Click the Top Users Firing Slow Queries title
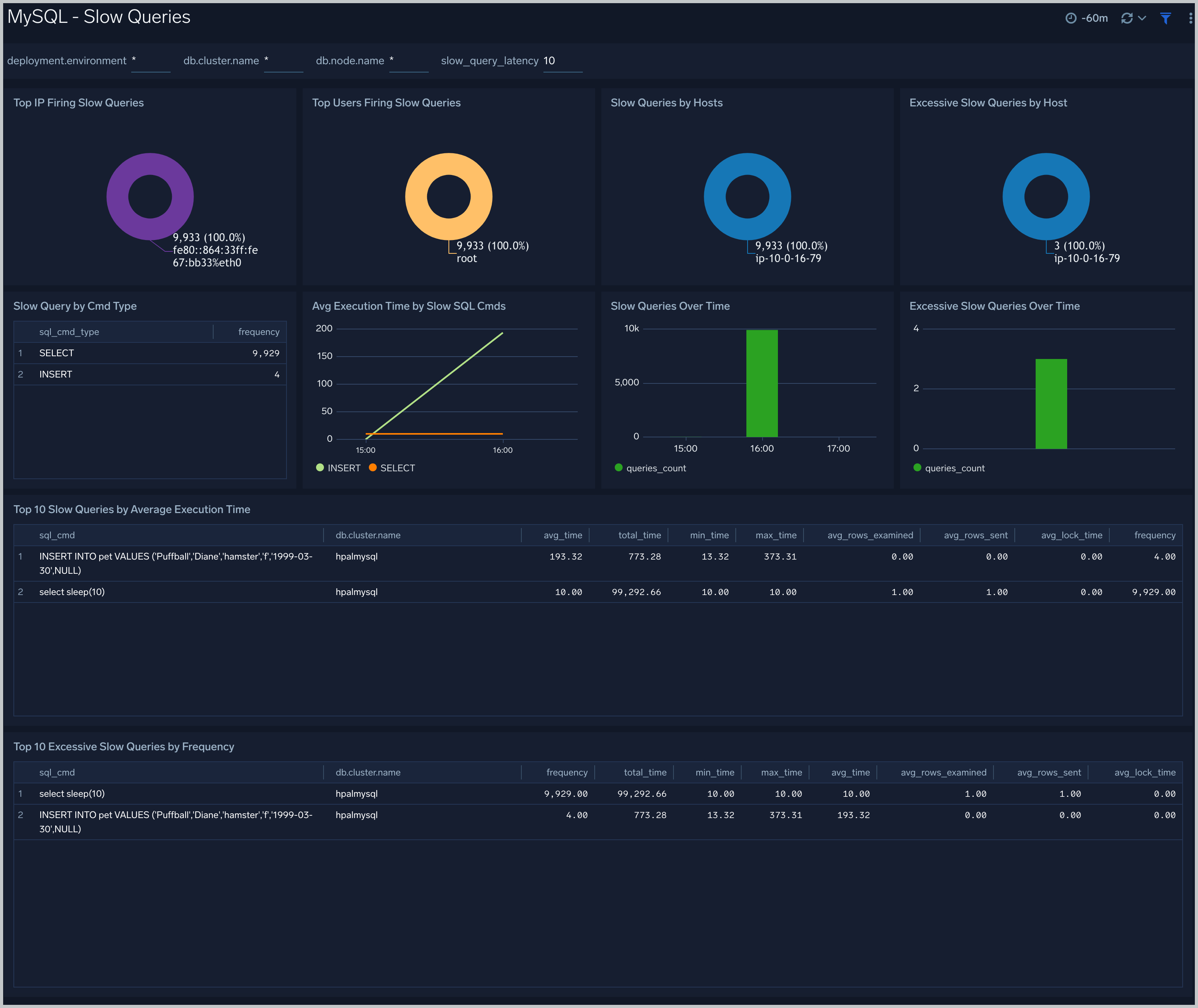 pyautogui.click(x=386, y=103)
